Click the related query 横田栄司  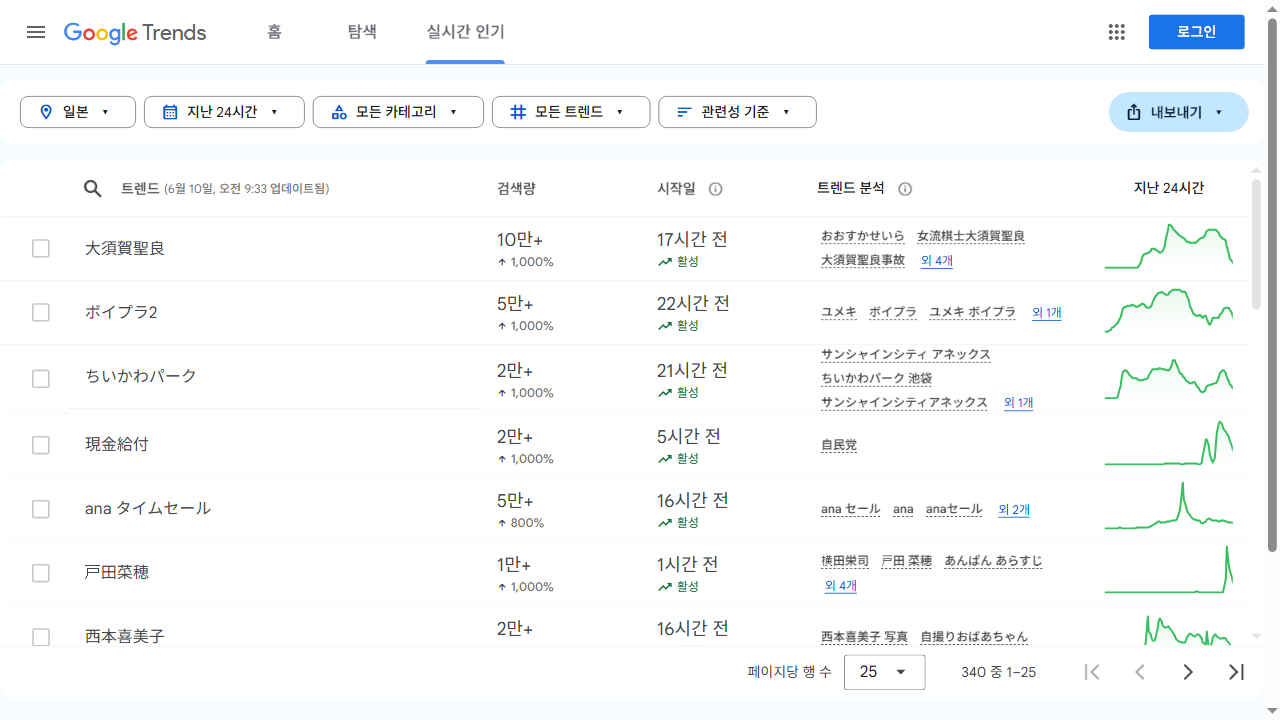(x=845, y=561)
